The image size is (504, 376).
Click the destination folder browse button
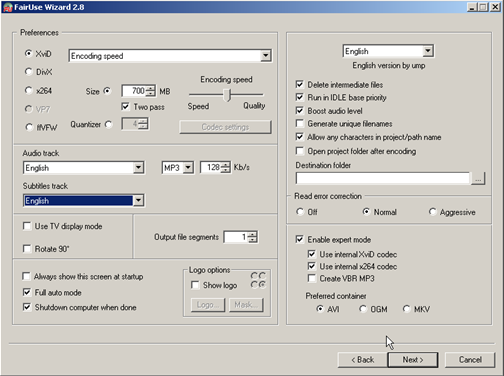(478, 178)
